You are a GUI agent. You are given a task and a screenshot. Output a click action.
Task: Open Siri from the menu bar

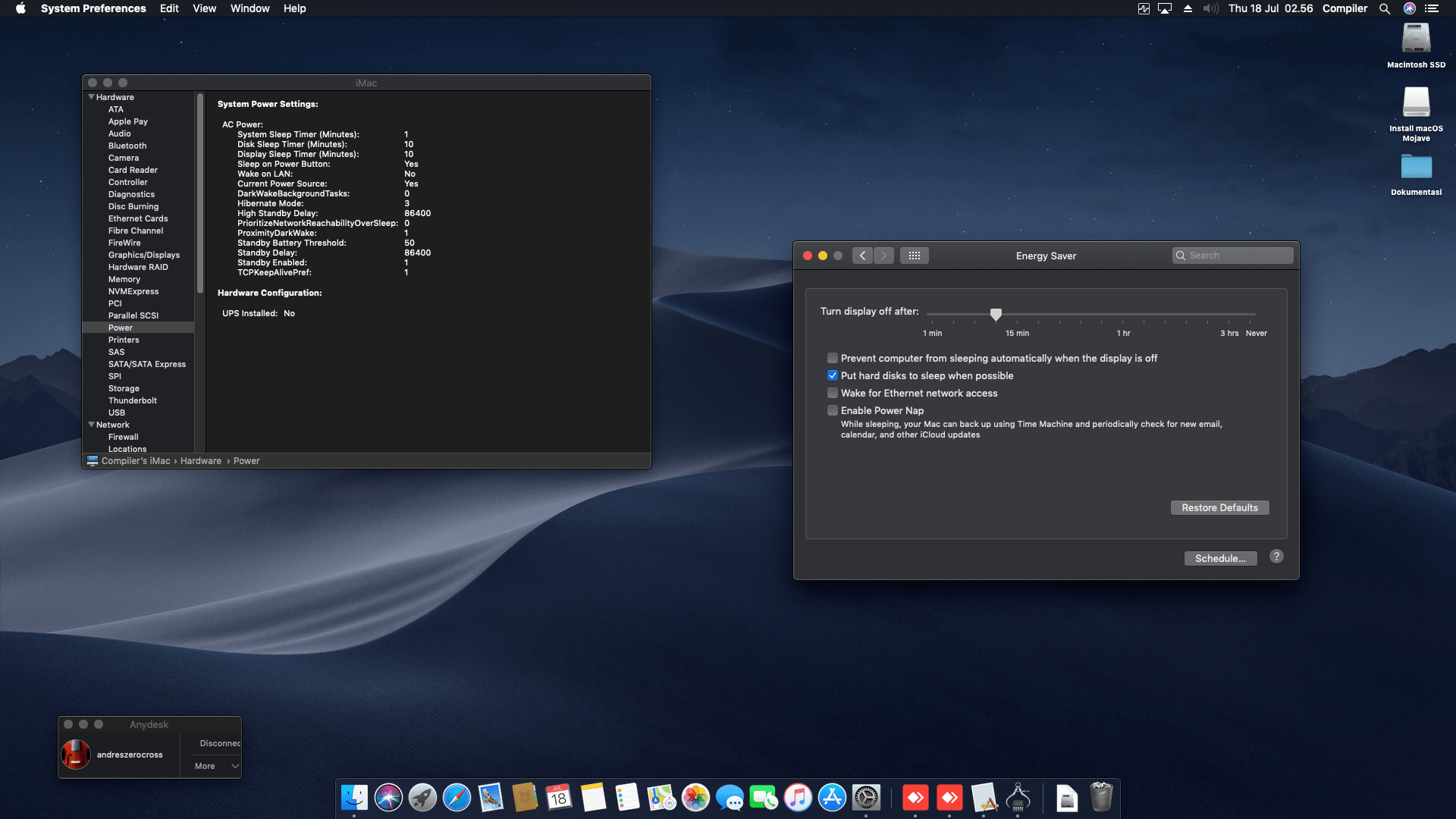point(1410,8)
